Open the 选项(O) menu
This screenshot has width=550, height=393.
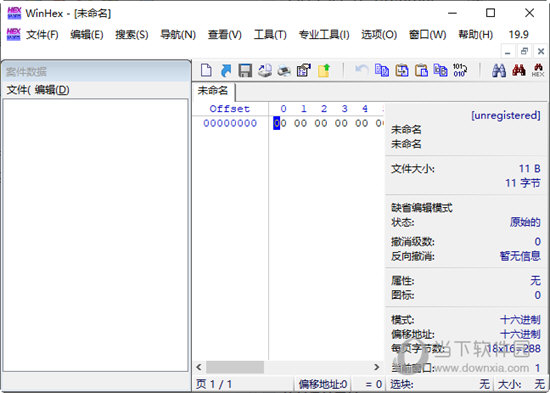pos(379,34)
